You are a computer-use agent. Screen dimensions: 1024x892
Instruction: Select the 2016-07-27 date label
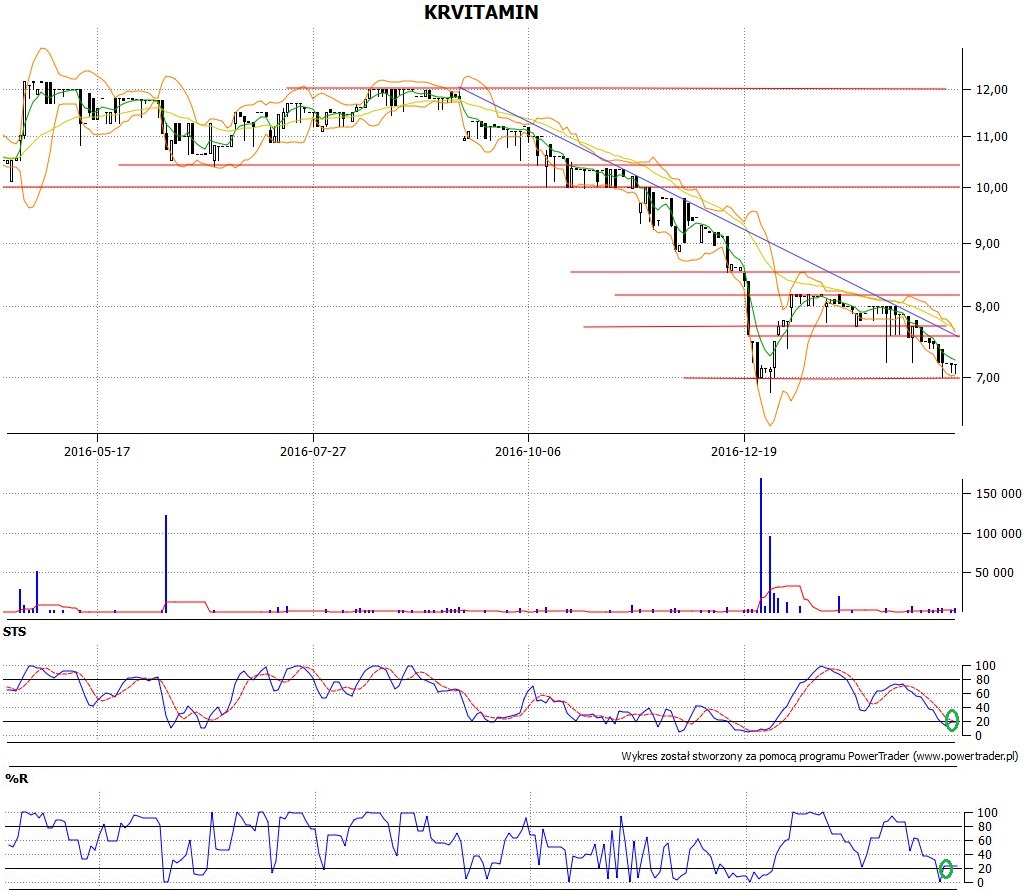pyautogui.click(x=313, y=451)
